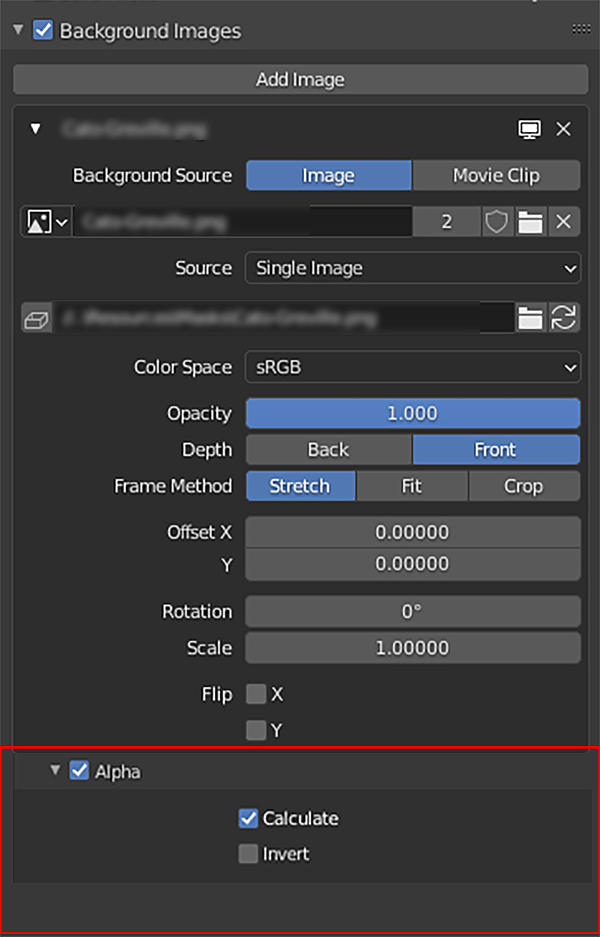The width and height of the screenshot is (600, 937).
Task: Toggle fake user shield icon
Action: [x=497, y=222]
